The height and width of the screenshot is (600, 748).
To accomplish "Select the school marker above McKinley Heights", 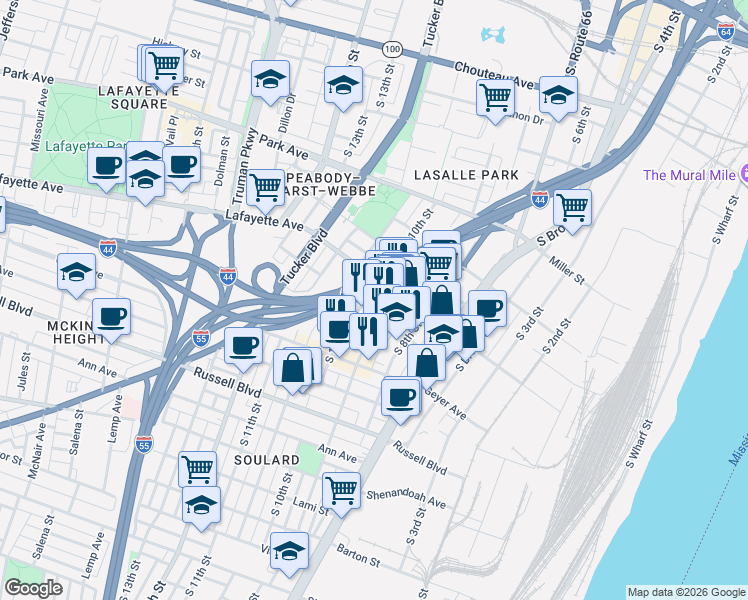I will click(76, 272).
